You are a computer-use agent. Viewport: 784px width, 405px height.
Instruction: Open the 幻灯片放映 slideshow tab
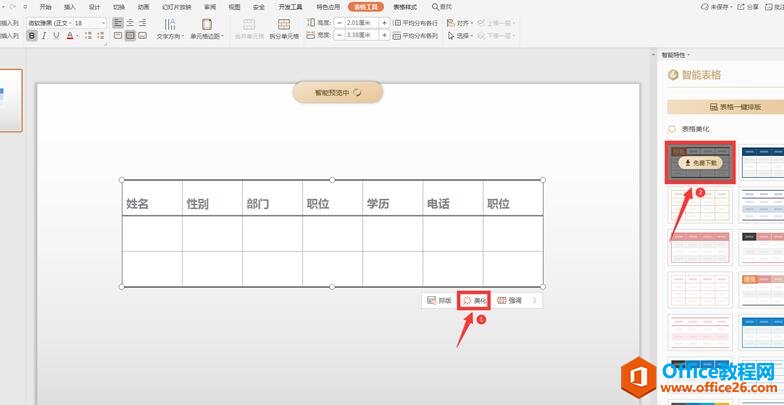pyautogui.click(x=176, y=7)
